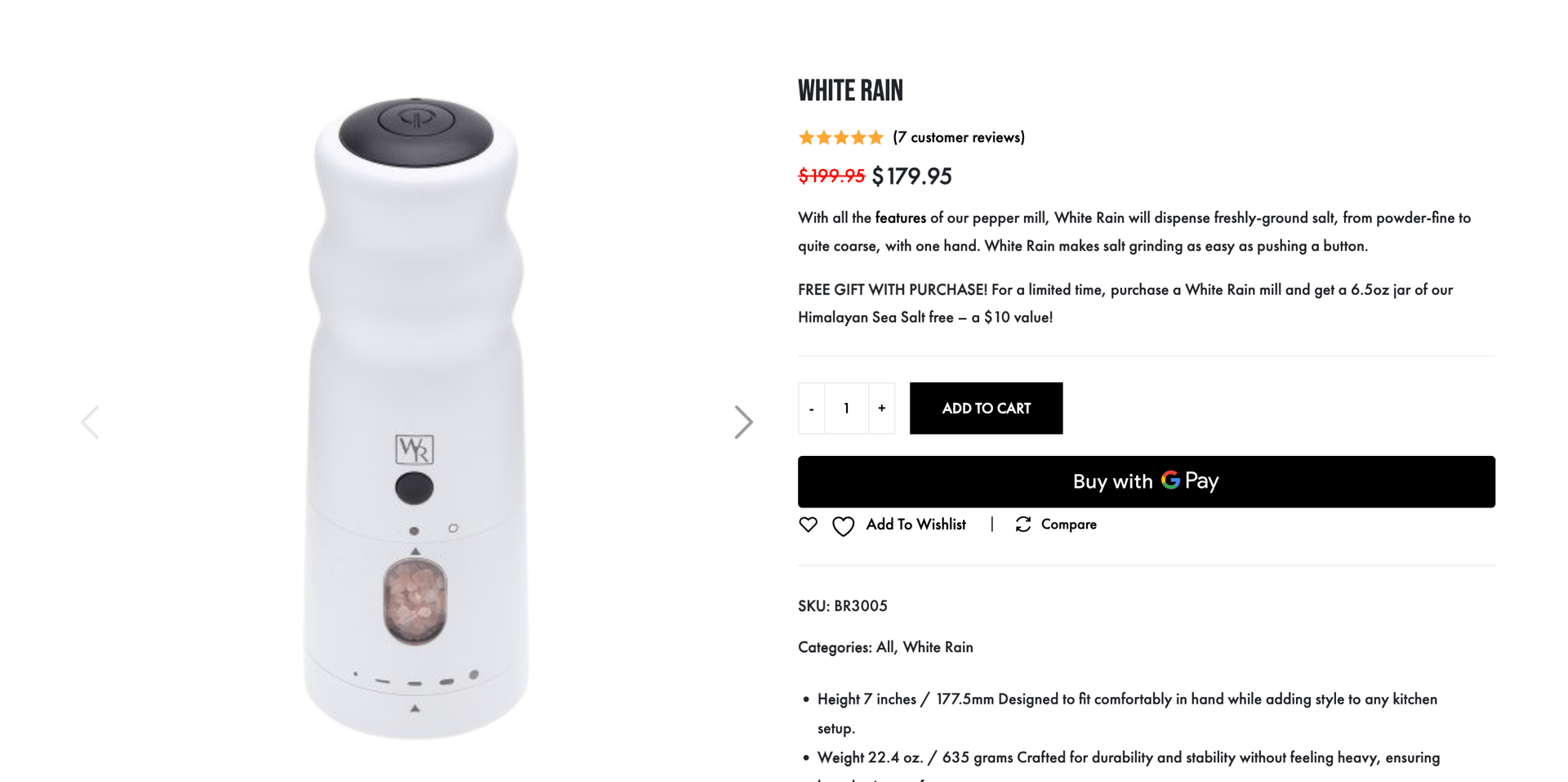Open the White Rain category link
Viewport: 1568px width, 782px height.
point(938,647)
